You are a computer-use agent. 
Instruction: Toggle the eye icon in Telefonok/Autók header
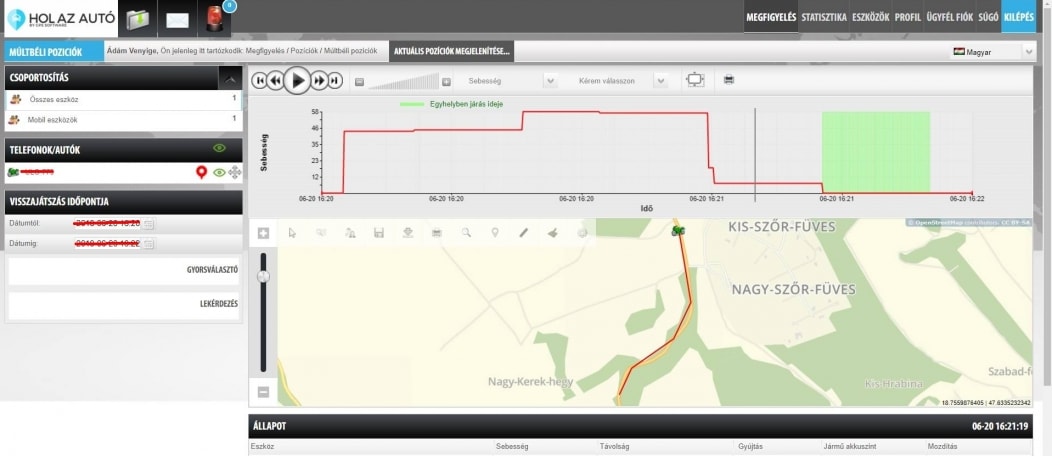point(219,149)
